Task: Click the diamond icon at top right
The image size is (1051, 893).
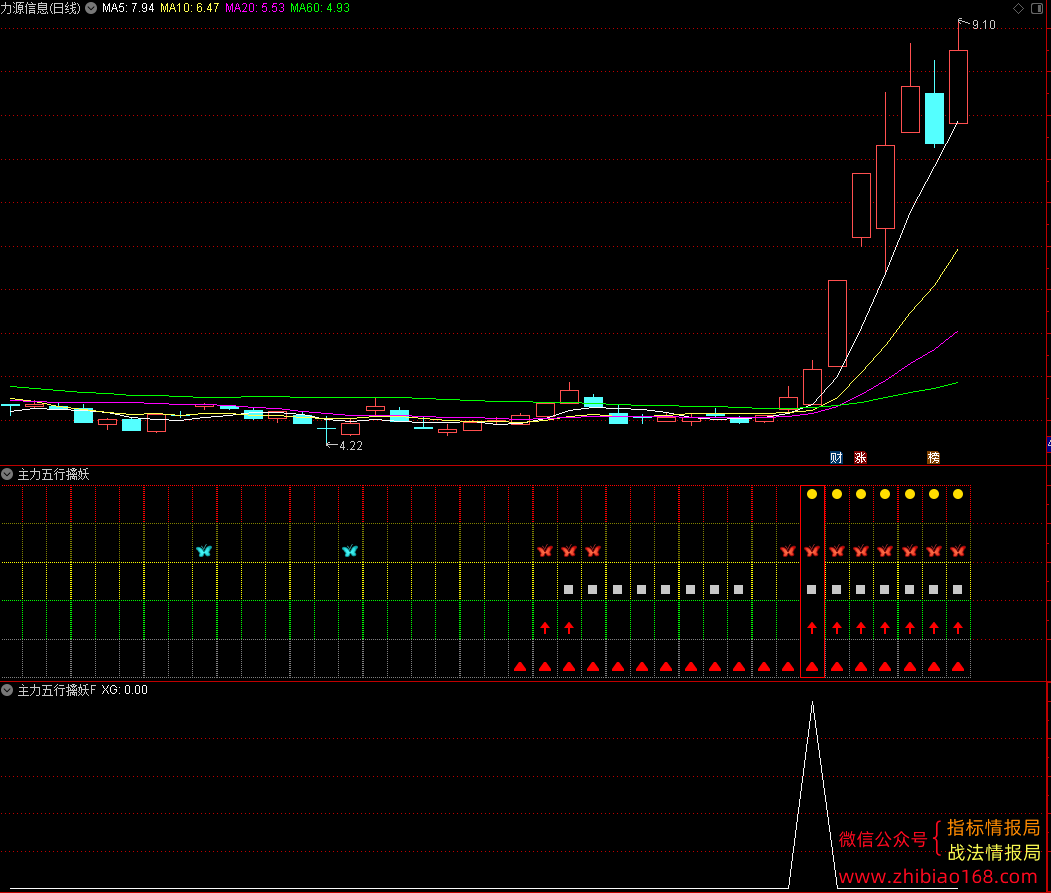Action: click(x=1018, y=8)
